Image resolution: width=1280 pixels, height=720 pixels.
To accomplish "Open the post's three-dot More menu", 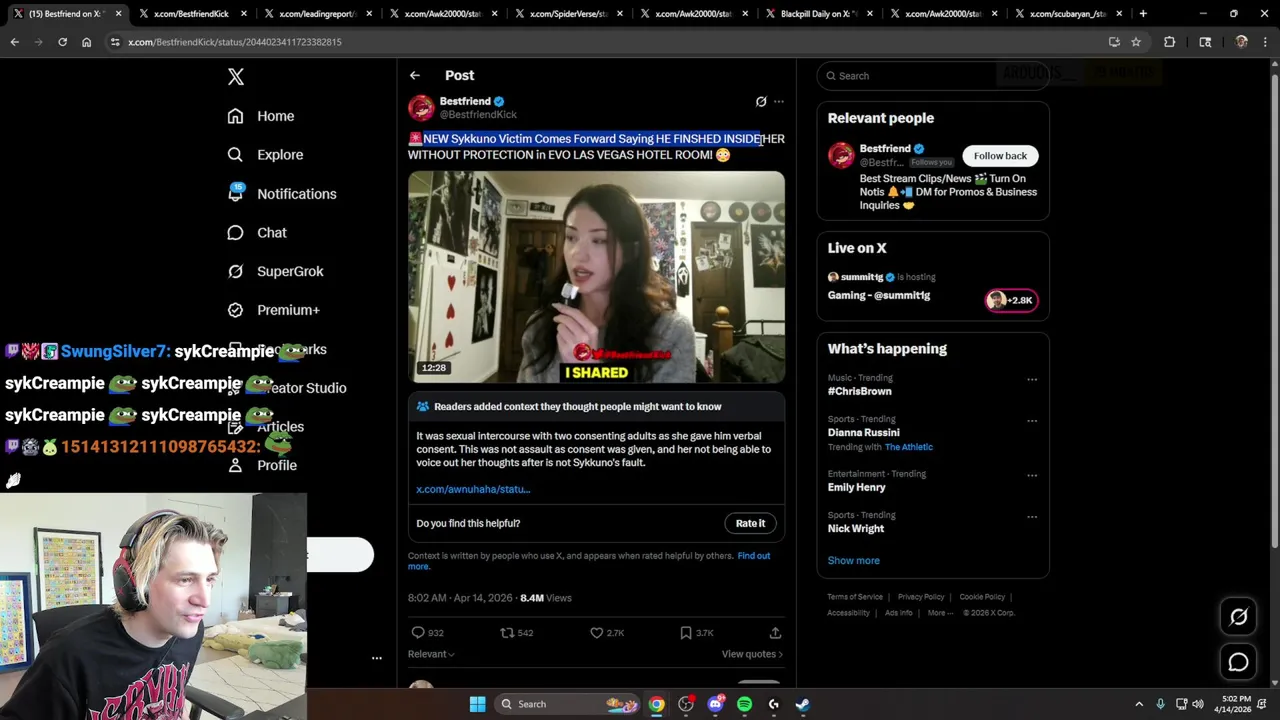I will (779, 101).
